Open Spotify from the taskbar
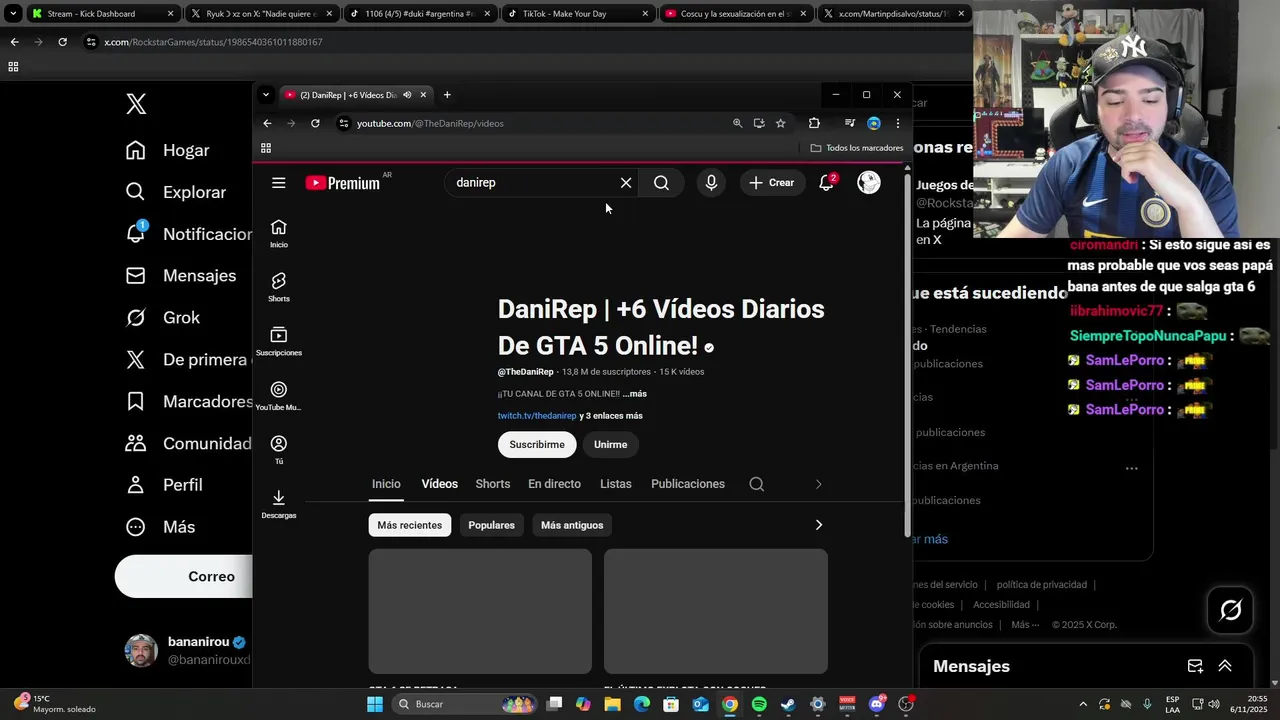Screen dimensions: 1280x720 pyautogui.click(x=759, y=704)
